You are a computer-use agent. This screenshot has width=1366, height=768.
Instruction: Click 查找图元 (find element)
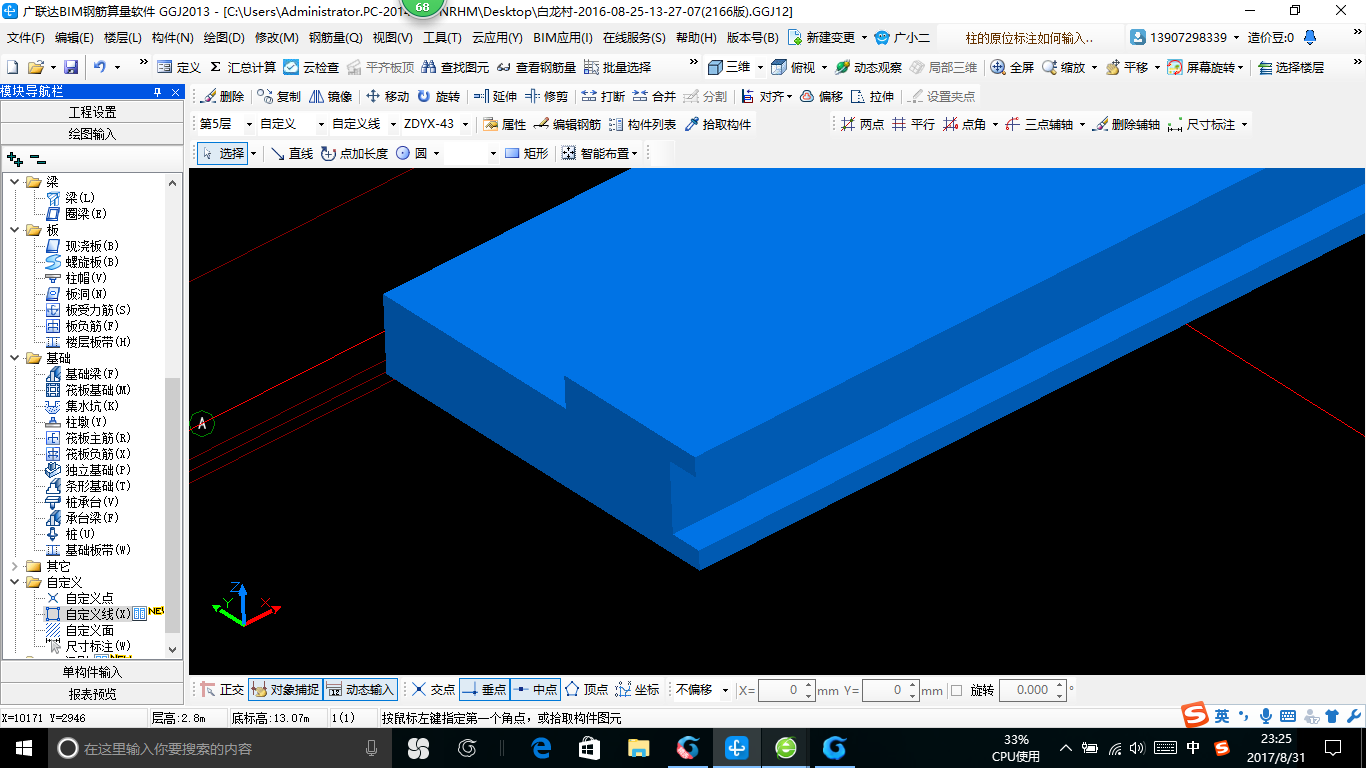(455, 67)
